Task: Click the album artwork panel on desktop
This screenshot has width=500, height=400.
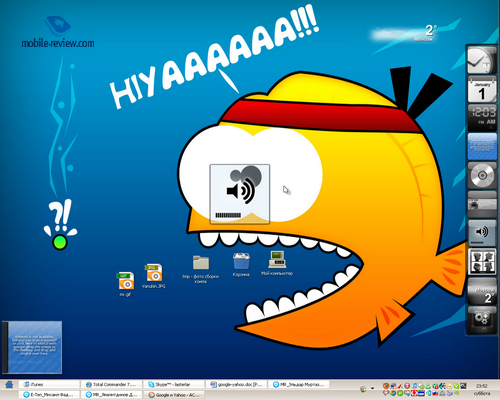Action: pos(32,347)
